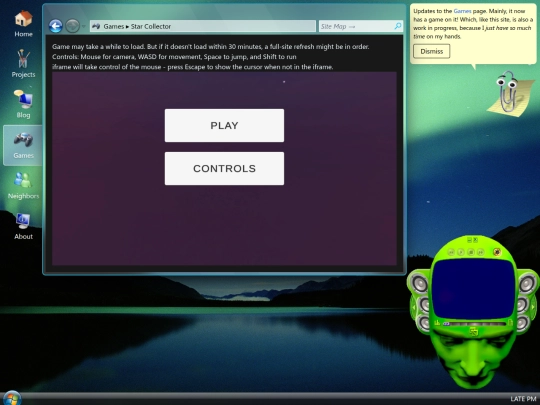The image size is (540, 405).
Task: Click the gold round knob on media player
Action: tap(497, 252)
